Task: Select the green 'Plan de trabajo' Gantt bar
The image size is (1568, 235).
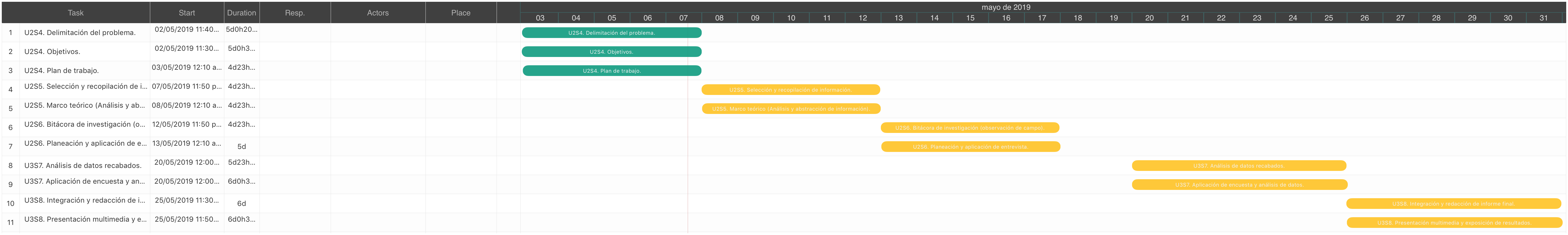Action: (x=612, y=71)
